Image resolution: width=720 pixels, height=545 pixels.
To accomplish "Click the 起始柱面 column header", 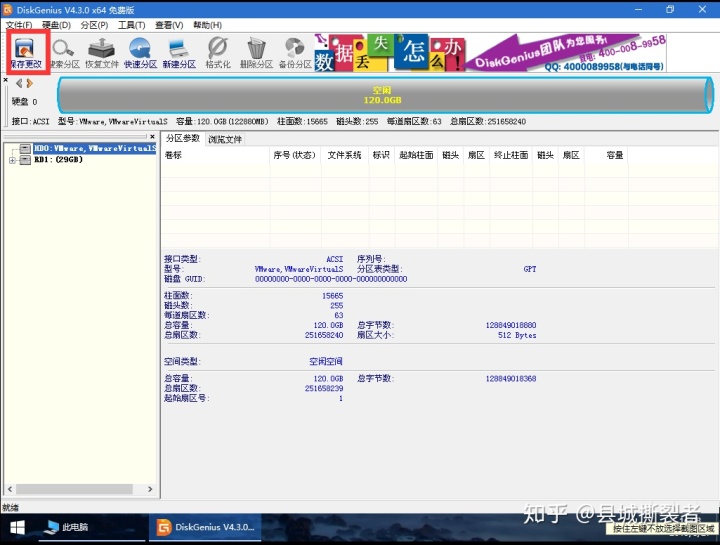I will click(x=416, y=155).
